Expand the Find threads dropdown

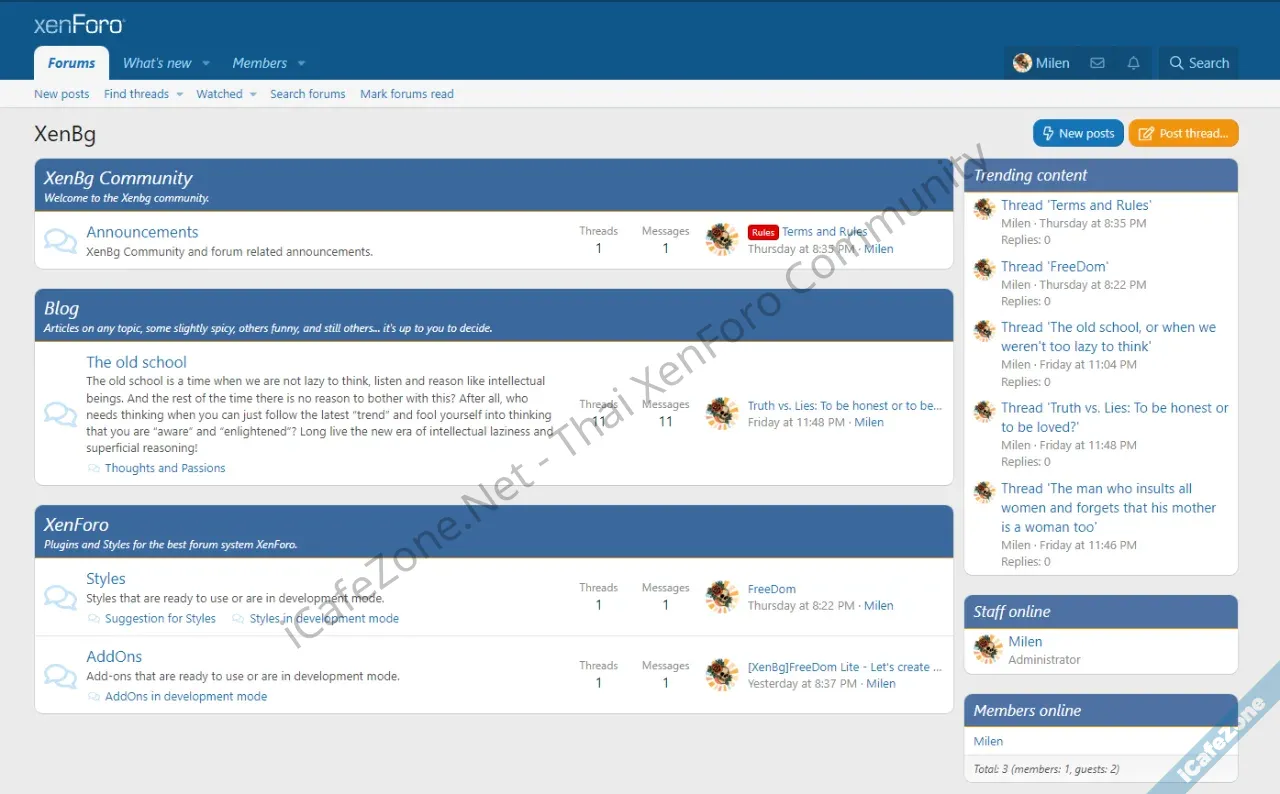coord(180,94)
